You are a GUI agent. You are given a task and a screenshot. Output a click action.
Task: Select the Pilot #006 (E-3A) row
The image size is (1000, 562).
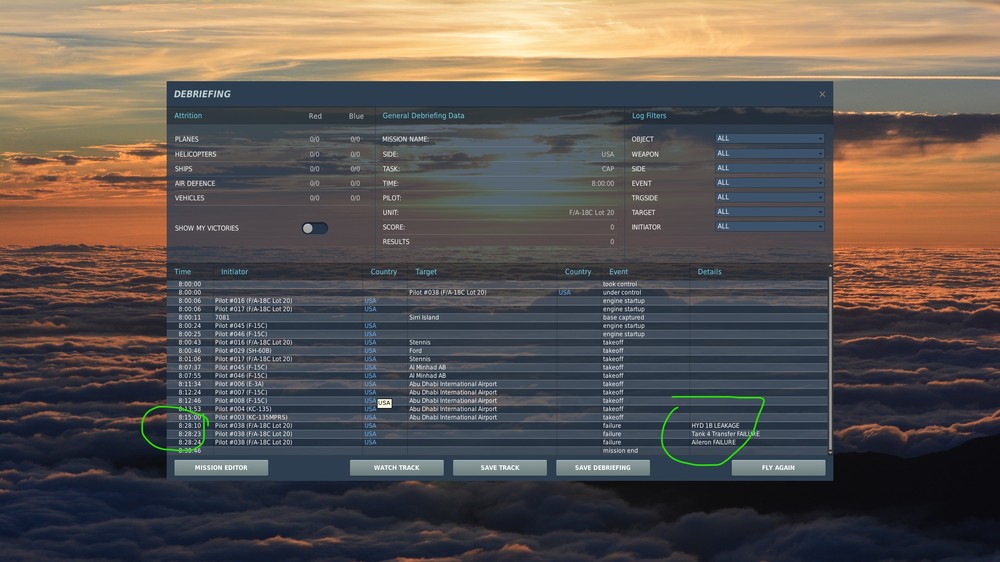click(x=499, y=384)
